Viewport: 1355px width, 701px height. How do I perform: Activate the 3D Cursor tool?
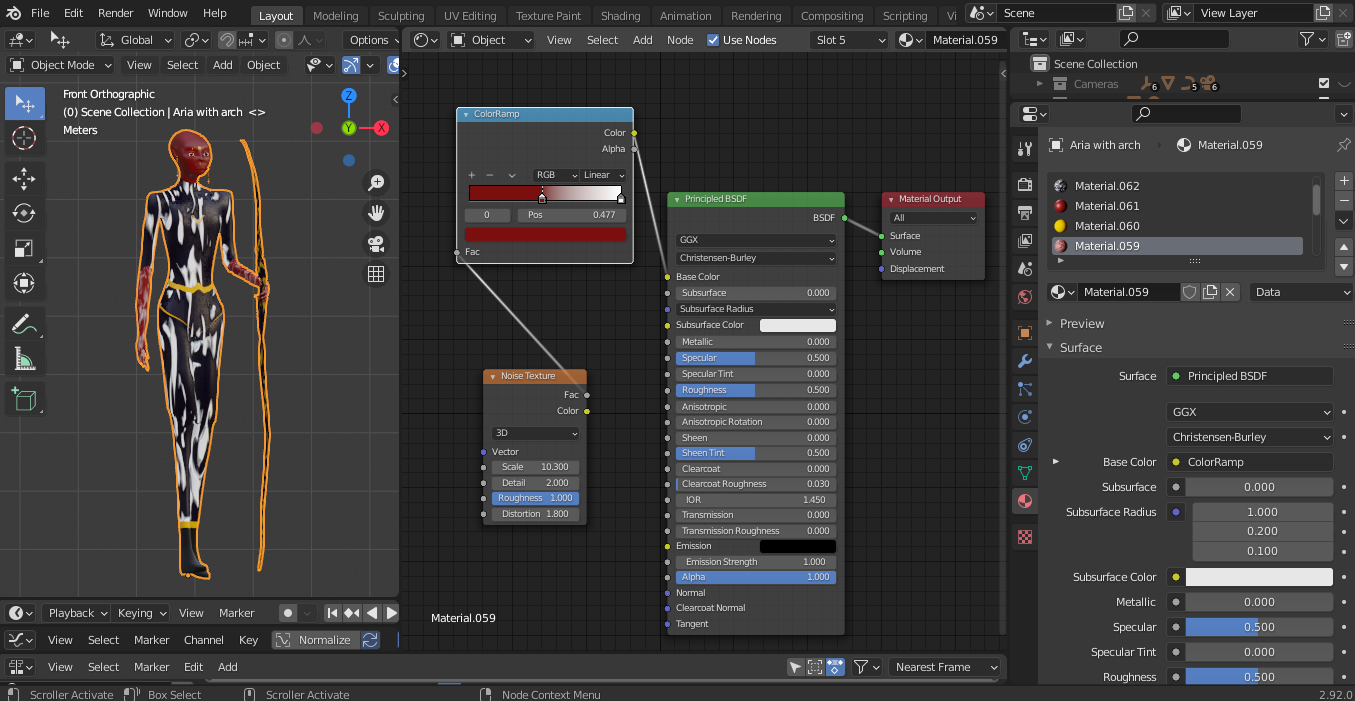pos(24,139)
